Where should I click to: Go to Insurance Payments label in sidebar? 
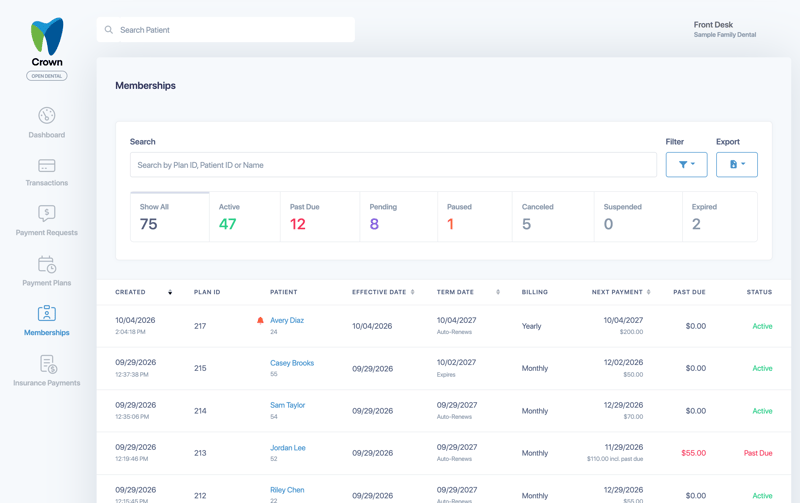46,383
